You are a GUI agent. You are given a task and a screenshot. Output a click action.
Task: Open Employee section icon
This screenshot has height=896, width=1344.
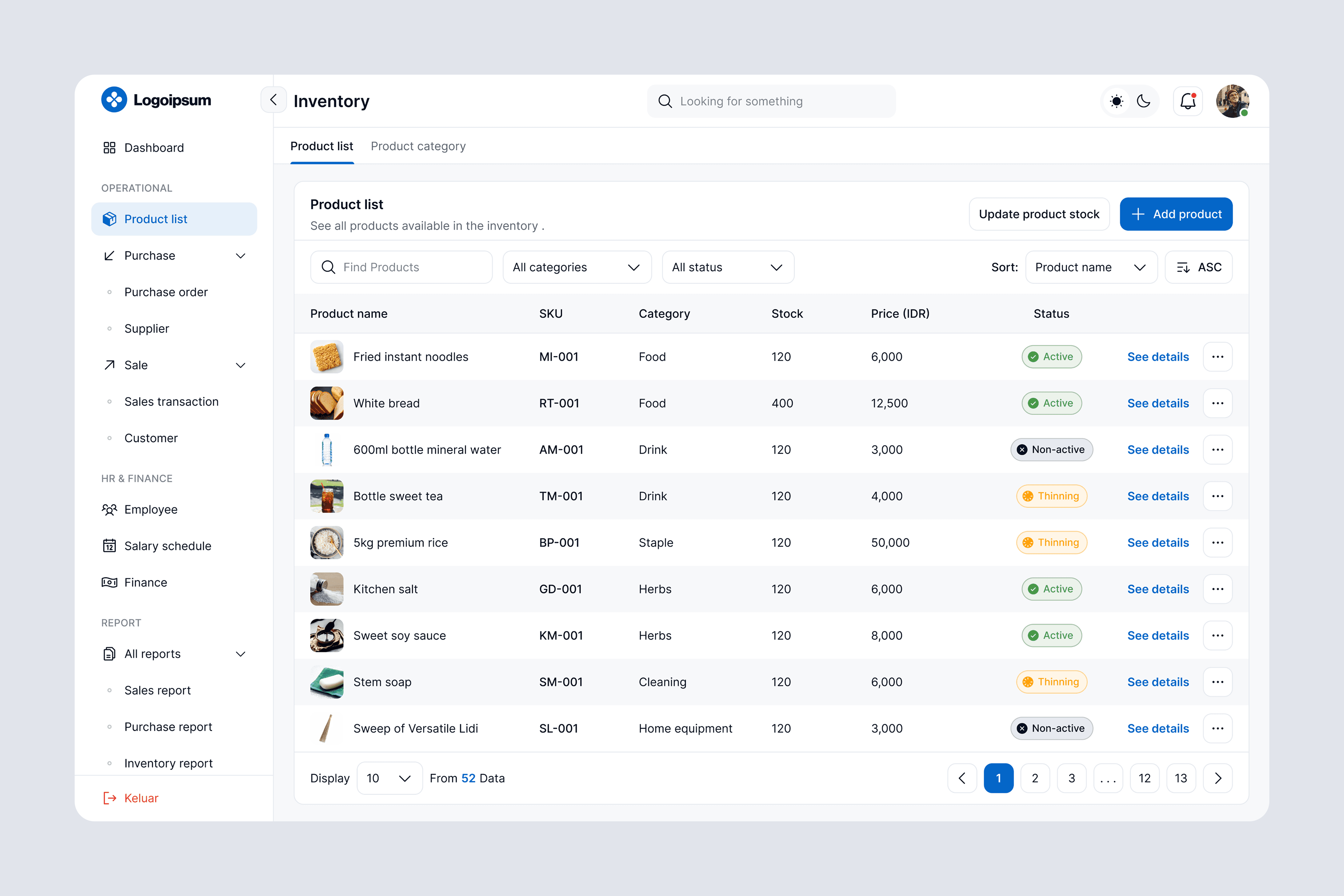pyautogui.click(x=109, y=509)
